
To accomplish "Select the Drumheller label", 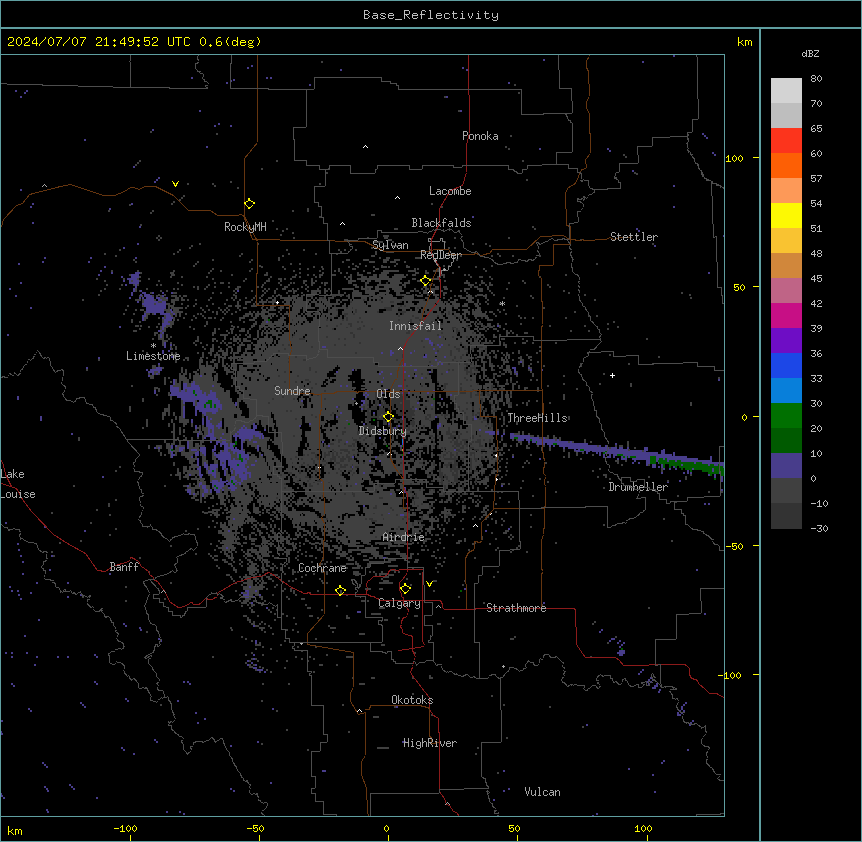I will coord(638,487).
